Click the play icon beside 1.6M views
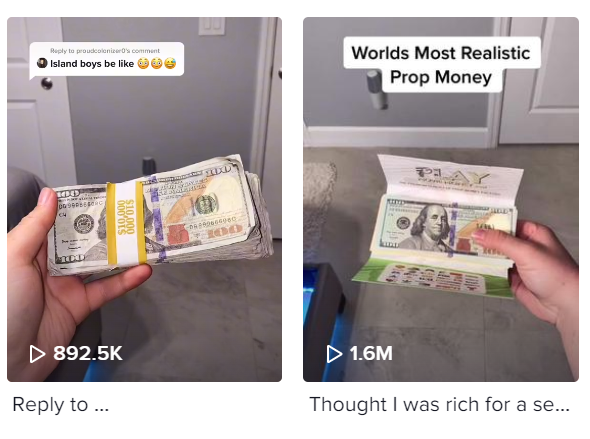 coord(334,354)
